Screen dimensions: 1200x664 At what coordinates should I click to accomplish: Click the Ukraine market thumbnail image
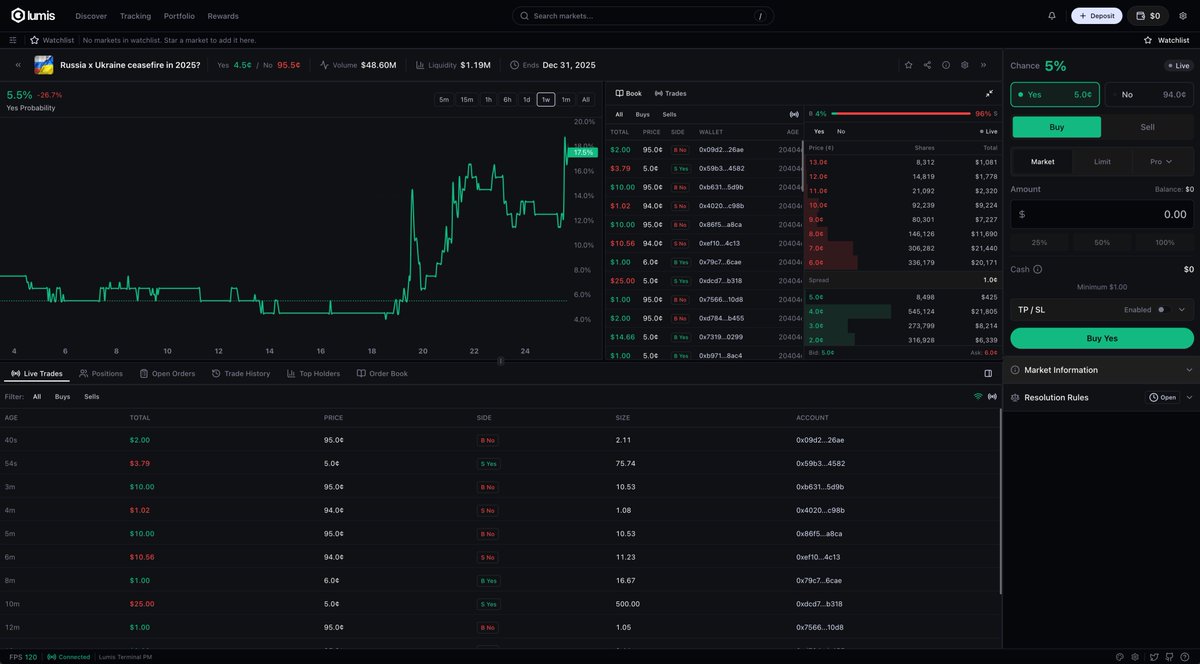point(44,65)
